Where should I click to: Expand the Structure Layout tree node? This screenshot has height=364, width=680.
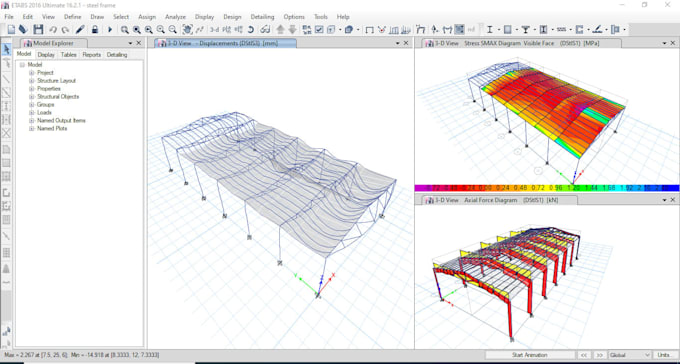coord(32,81)
